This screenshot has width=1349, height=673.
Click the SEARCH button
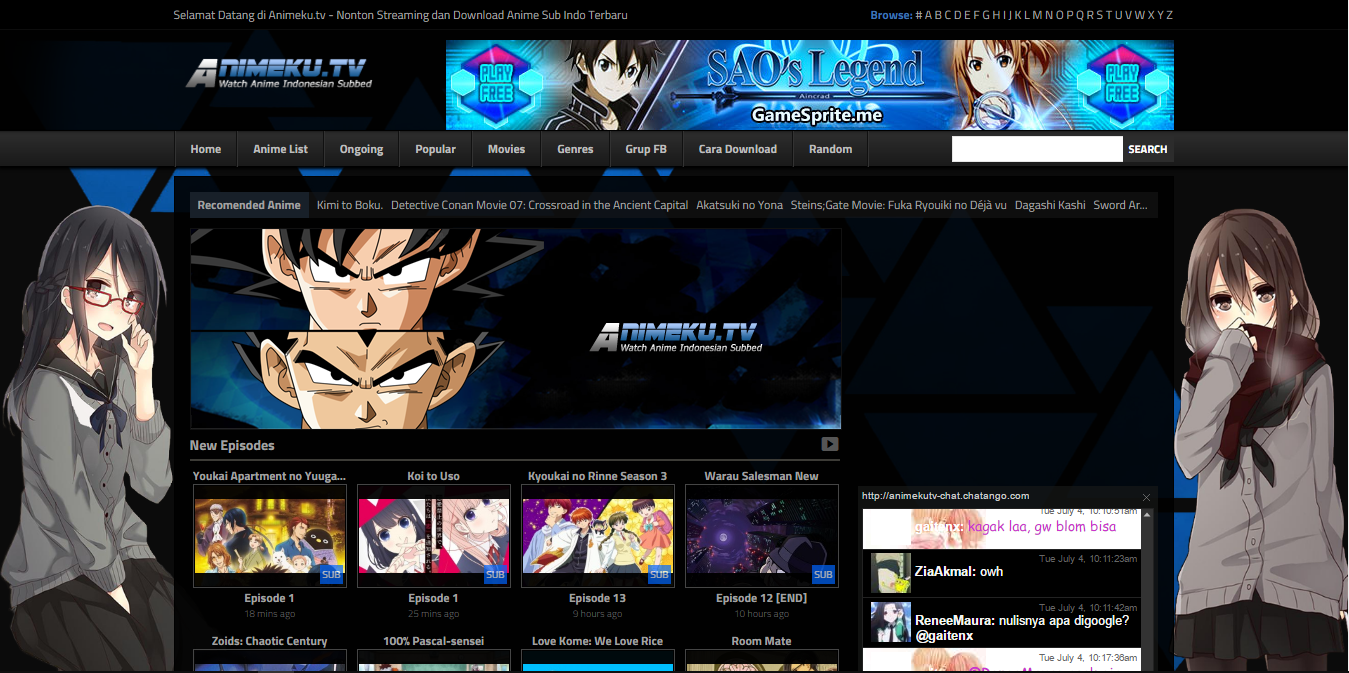1148,149
